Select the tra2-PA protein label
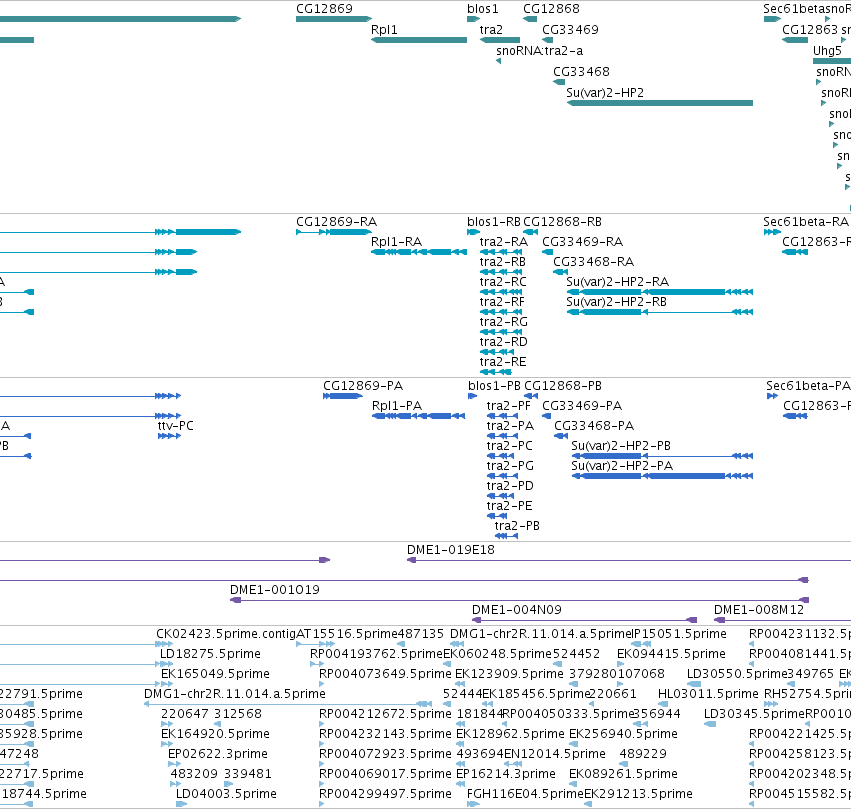 tap(510, 426)
